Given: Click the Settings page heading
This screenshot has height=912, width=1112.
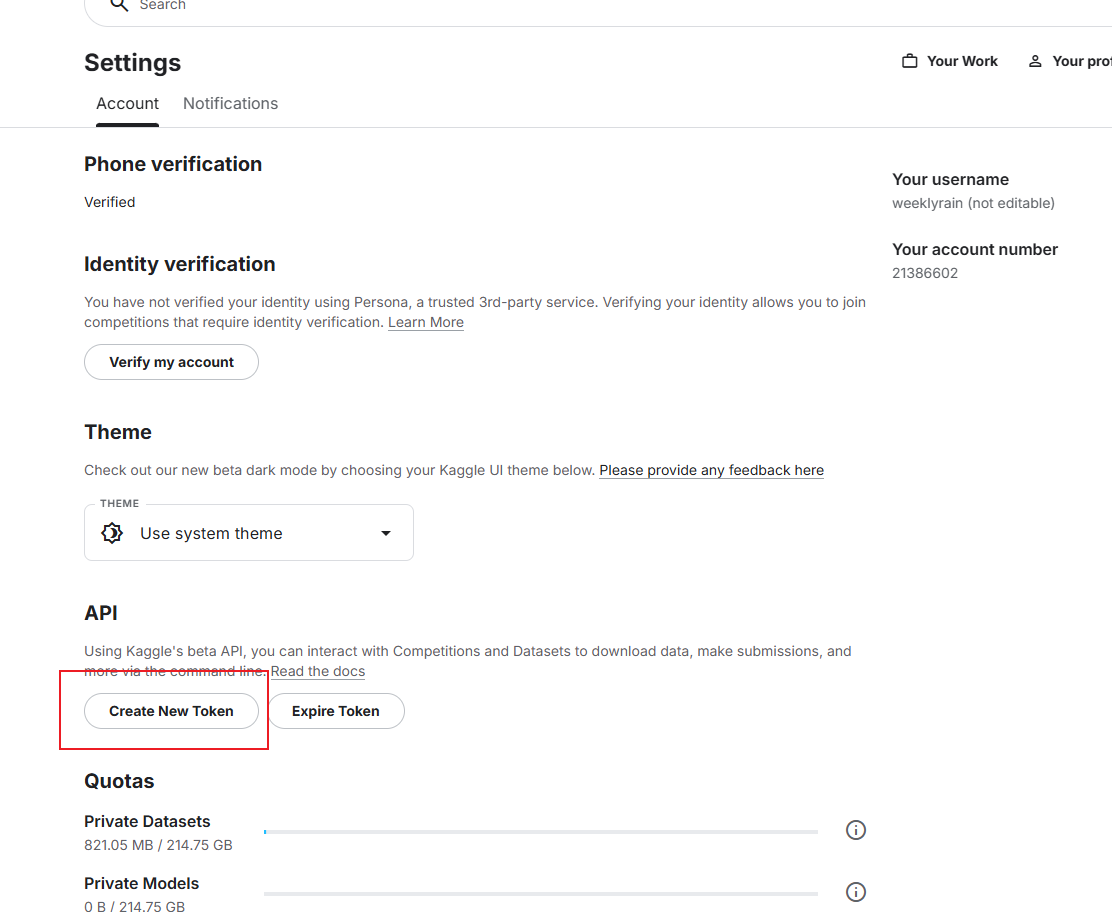Looking at the screenshot, I should pos(133,62).
